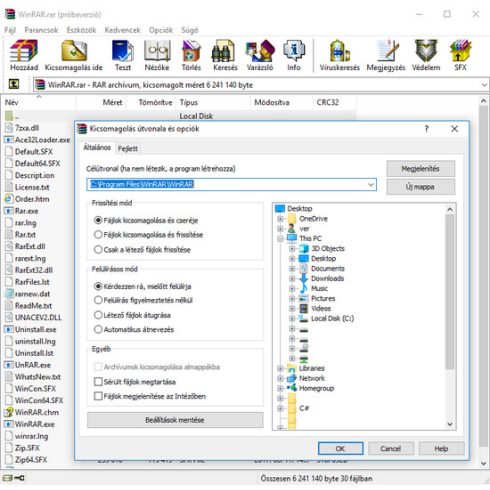
Task: Select Fájlok kicsomagolása és frissítése radio
Action: tap(98, 235)
